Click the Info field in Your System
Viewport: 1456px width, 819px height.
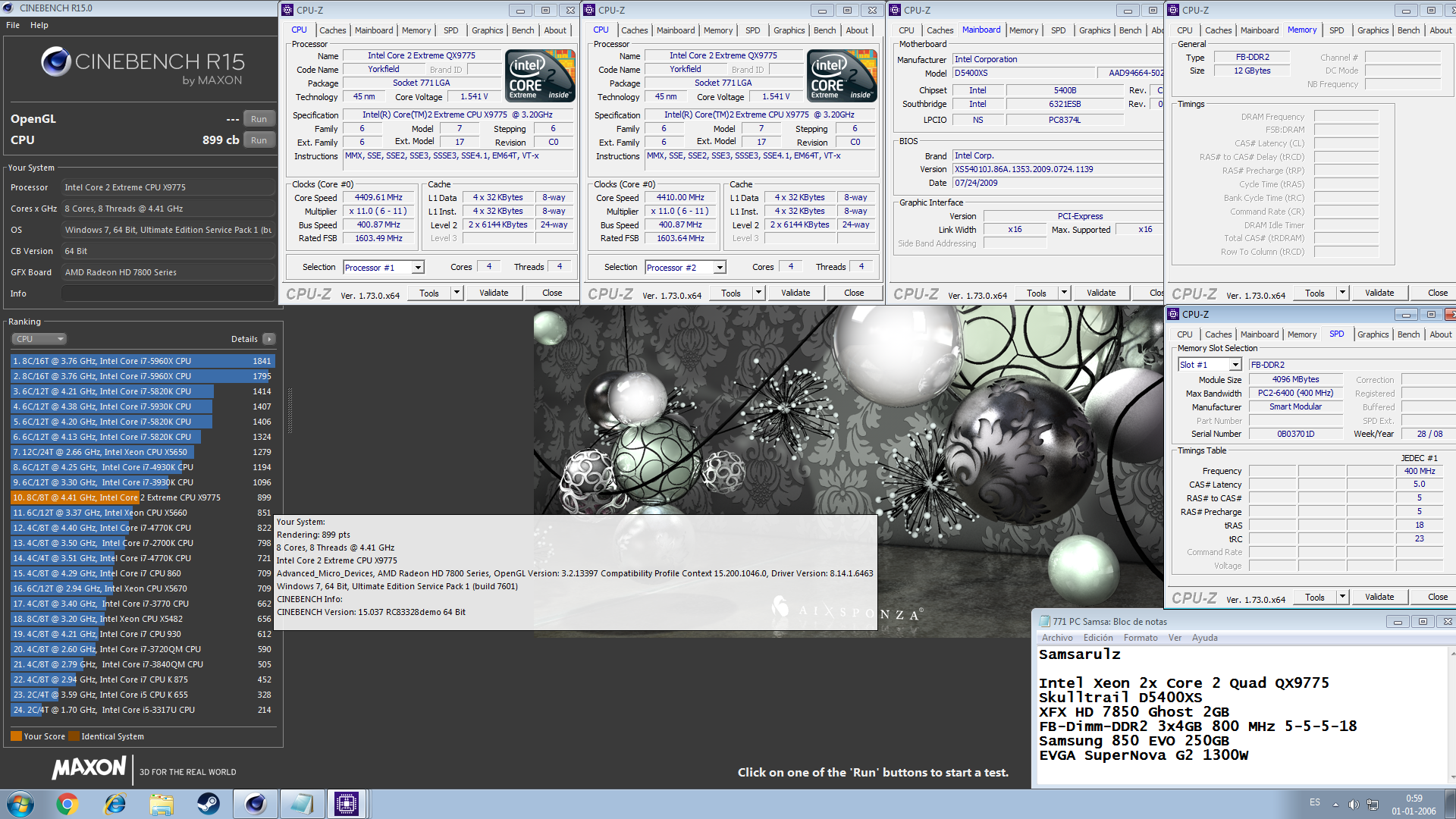pyautogui.click(x=168, y=293)
